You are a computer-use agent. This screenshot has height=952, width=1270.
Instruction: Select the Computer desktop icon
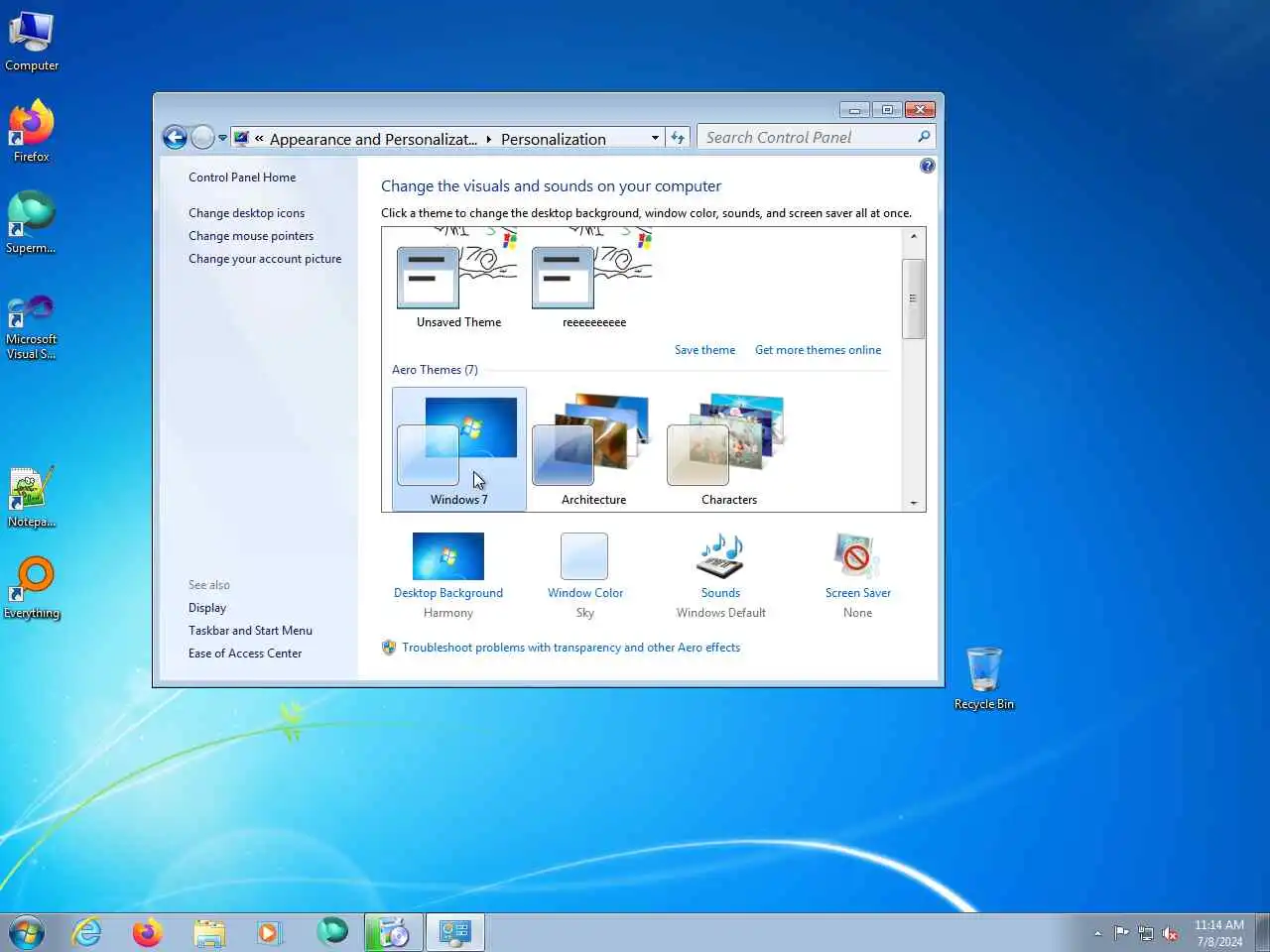click(x=32, y=42)
